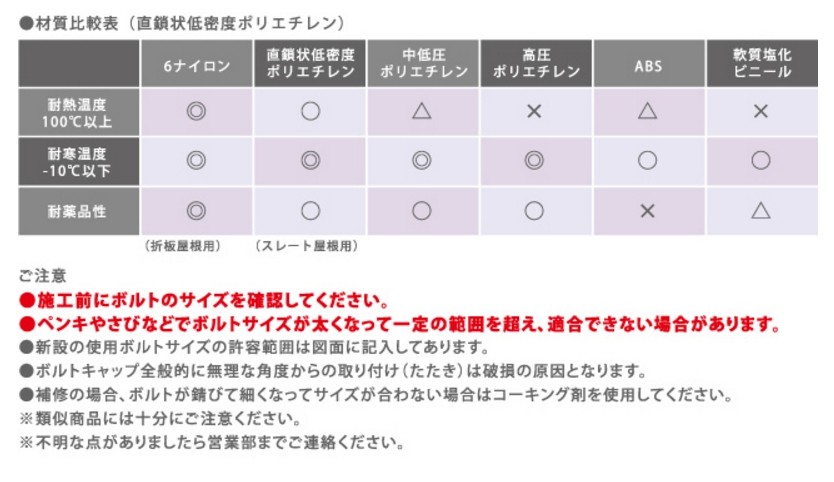Select the 6ナイロン column header
This screenshot has width=834, height=482.
[196, 64]
